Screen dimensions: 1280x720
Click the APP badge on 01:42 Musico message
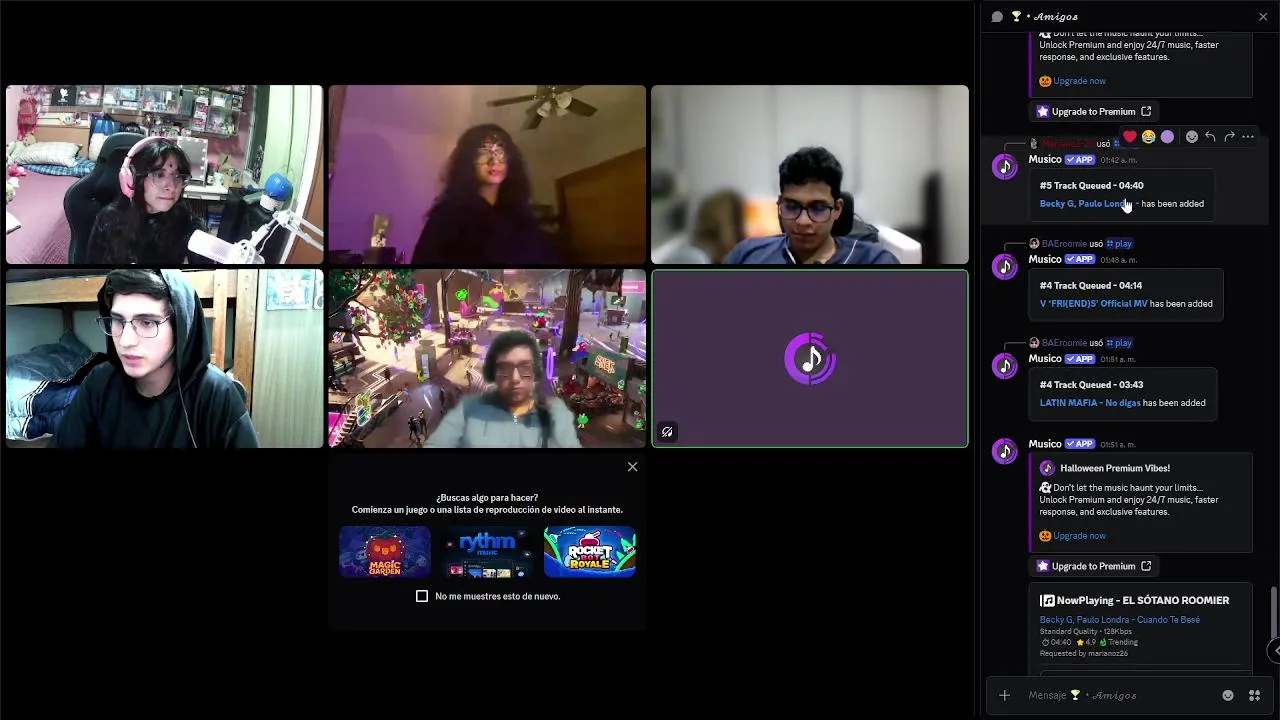pyautogui.click(x=1080, y=160)
